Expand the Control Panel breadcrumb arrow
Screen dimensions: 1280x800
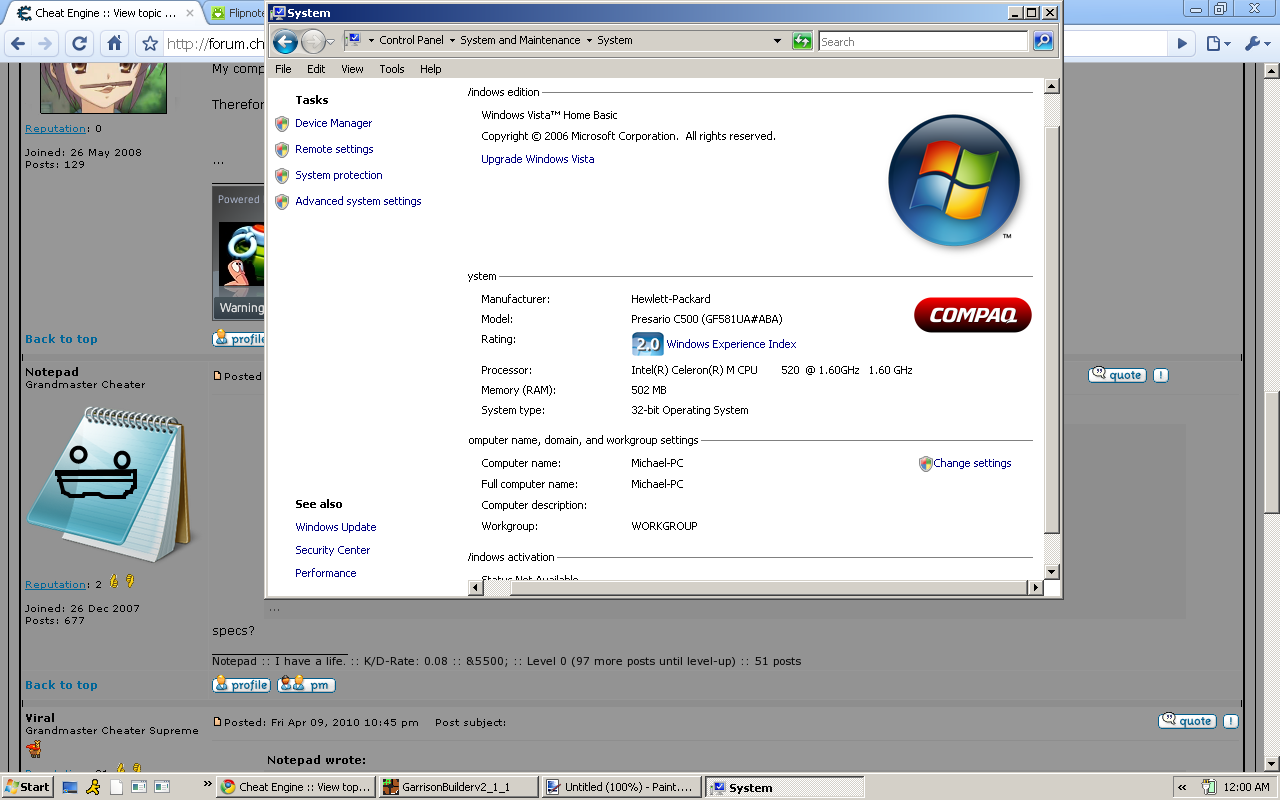[451, 41]
